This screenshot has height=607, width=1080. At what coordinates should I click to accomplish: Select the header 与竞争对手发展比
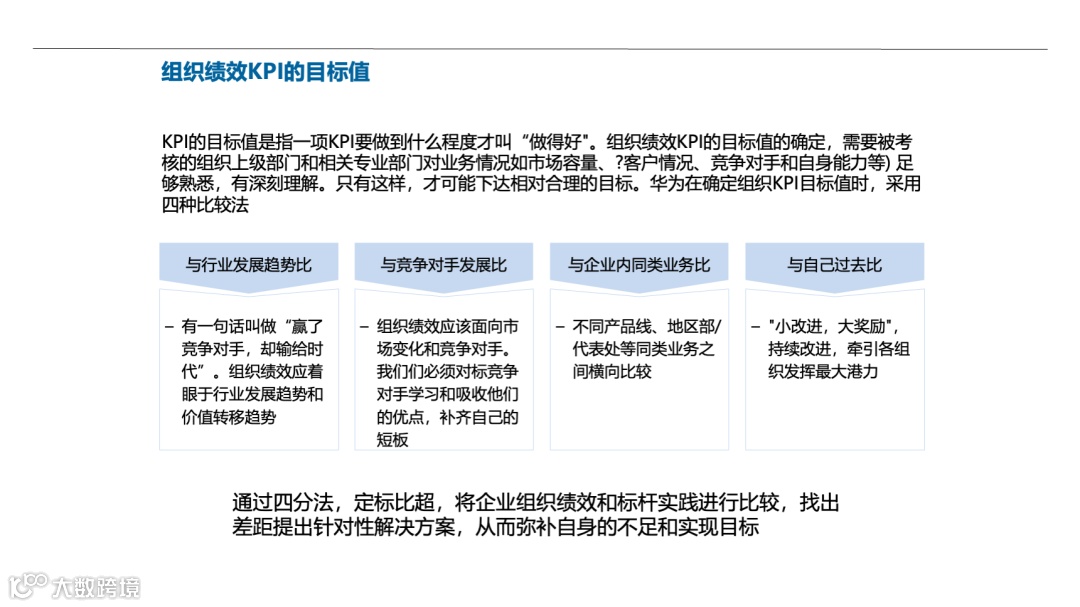(x=444, y=265)
